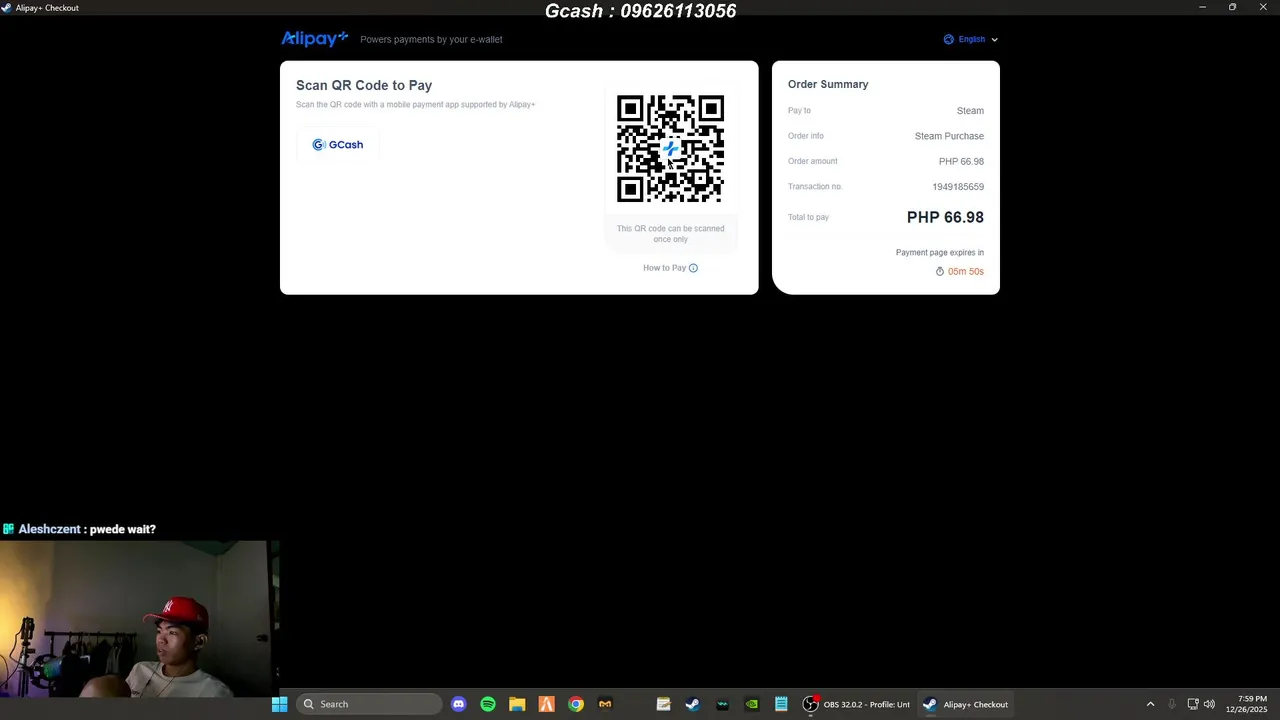The height and width of the screenshot is (720, 1280).
Task: Click the globe language icon
Action: click(949, 40)
